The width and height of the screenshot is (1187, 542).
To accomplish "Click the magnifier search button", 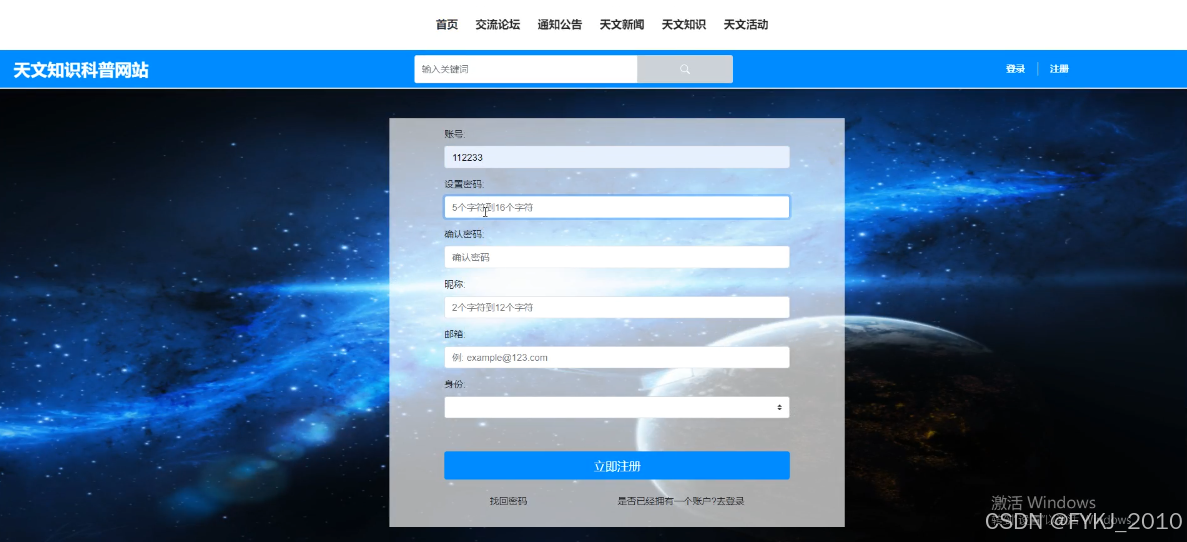I will point(684,69).
